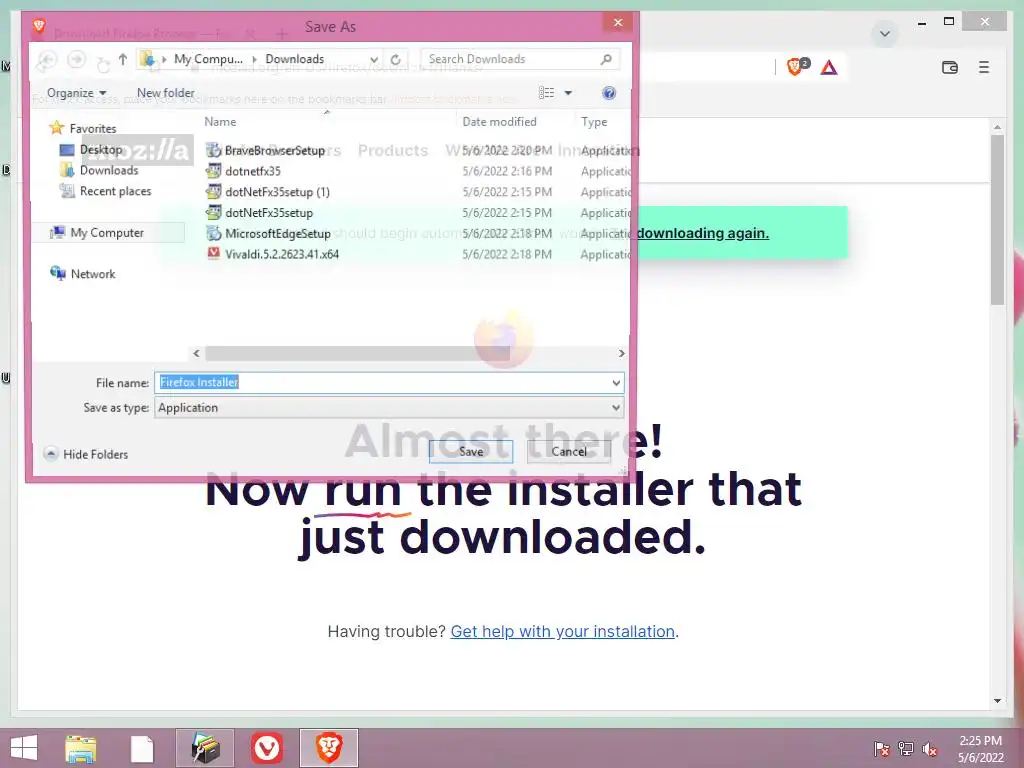Select My Compu... in the address path
Image resolution: width=1024 pixels, height=768 pixels.
coord(208,59)
